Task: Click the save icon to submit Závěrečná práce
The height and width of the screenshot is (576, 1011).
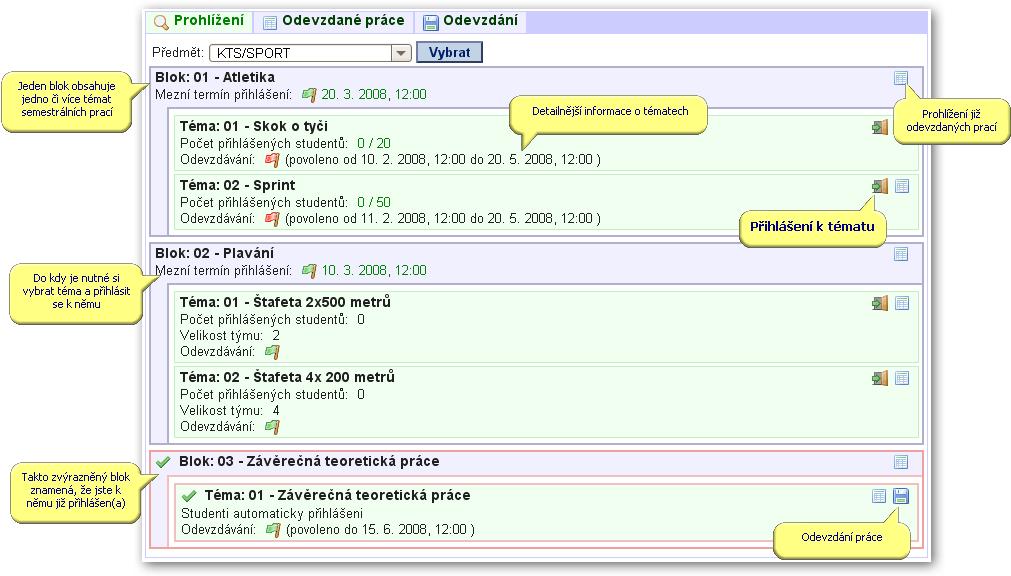Action: (x=901, y=495)
